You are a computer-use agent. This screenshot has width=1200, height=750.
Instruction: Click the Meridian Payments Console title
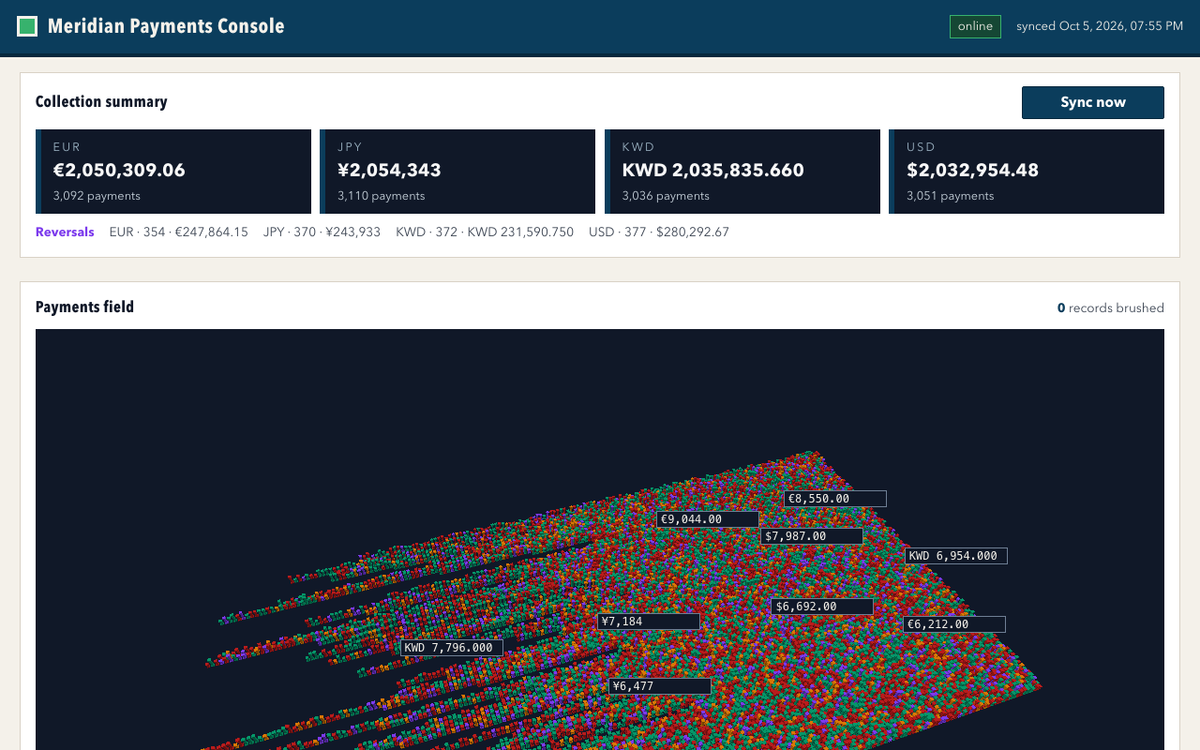166,26
